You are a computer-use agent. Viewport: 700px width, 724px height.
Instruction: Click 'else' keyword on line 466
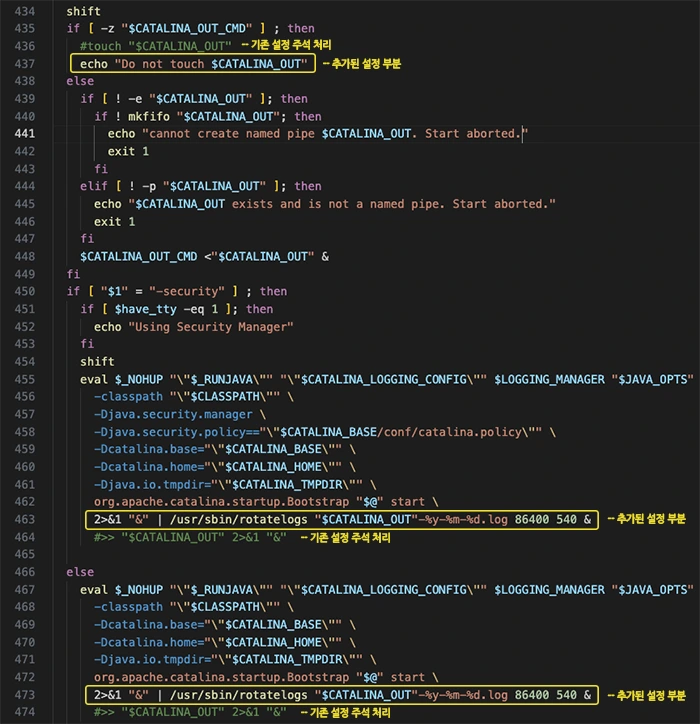coord(80,573)
